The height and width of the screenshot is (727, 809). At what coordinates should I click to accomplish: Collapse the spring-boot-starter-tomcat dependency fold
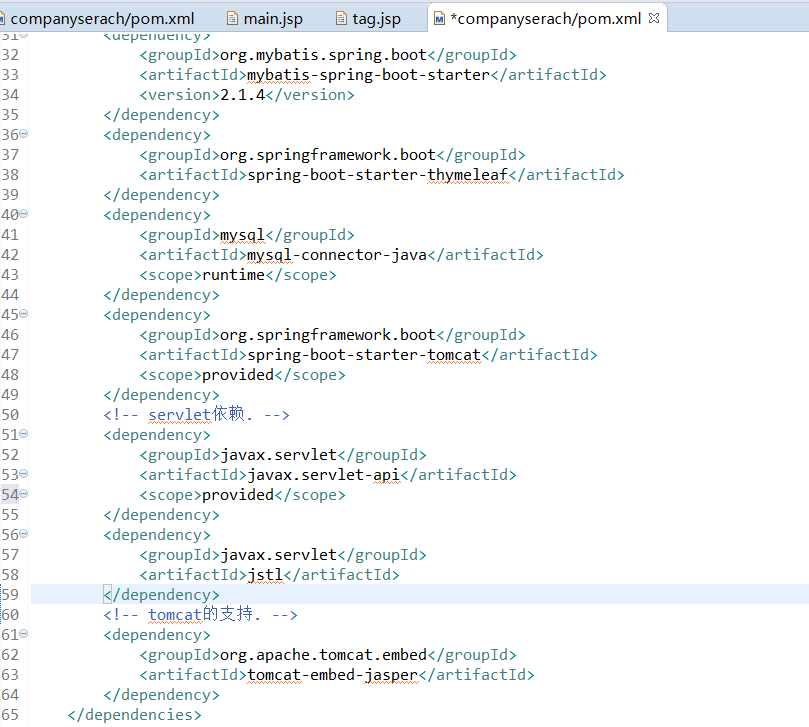pyautogui.click(x=22, y=314)
